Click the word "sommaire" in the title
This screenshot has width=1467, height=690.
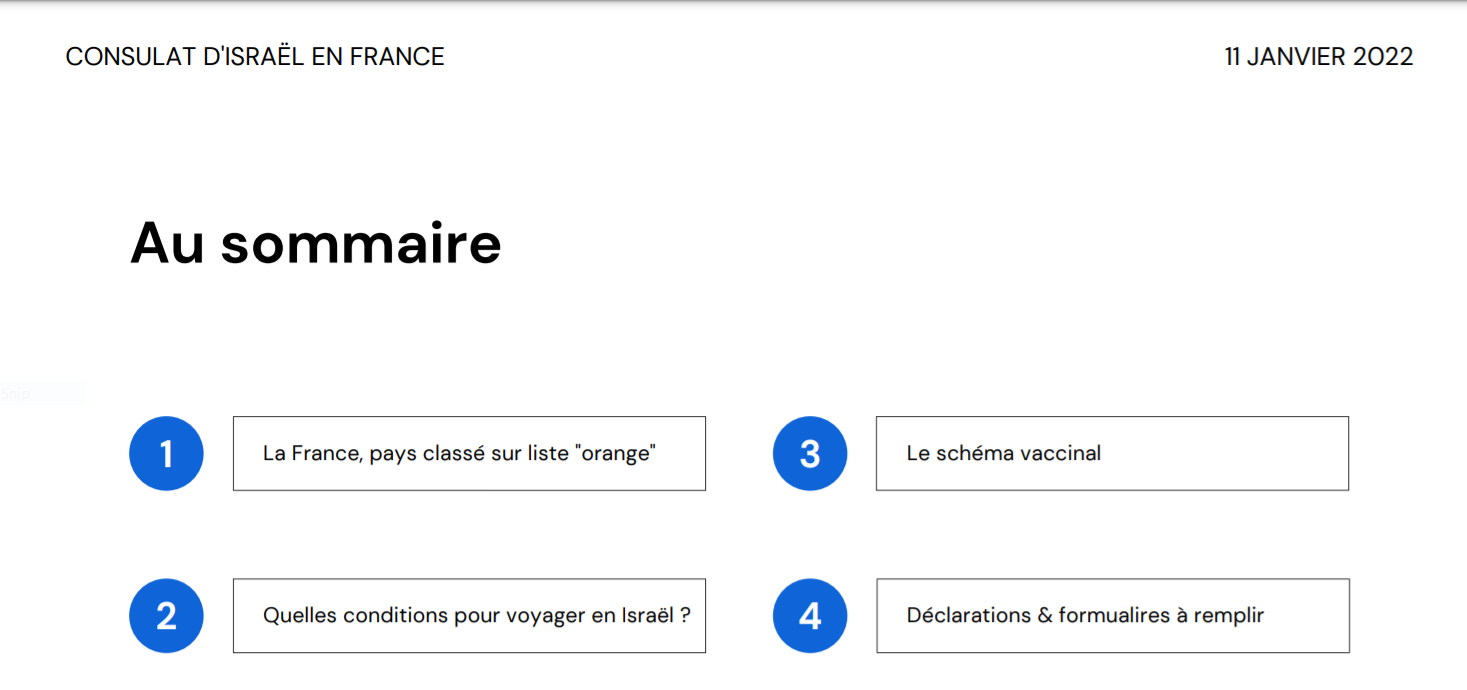pyautogui.click(x=361, y=243)
